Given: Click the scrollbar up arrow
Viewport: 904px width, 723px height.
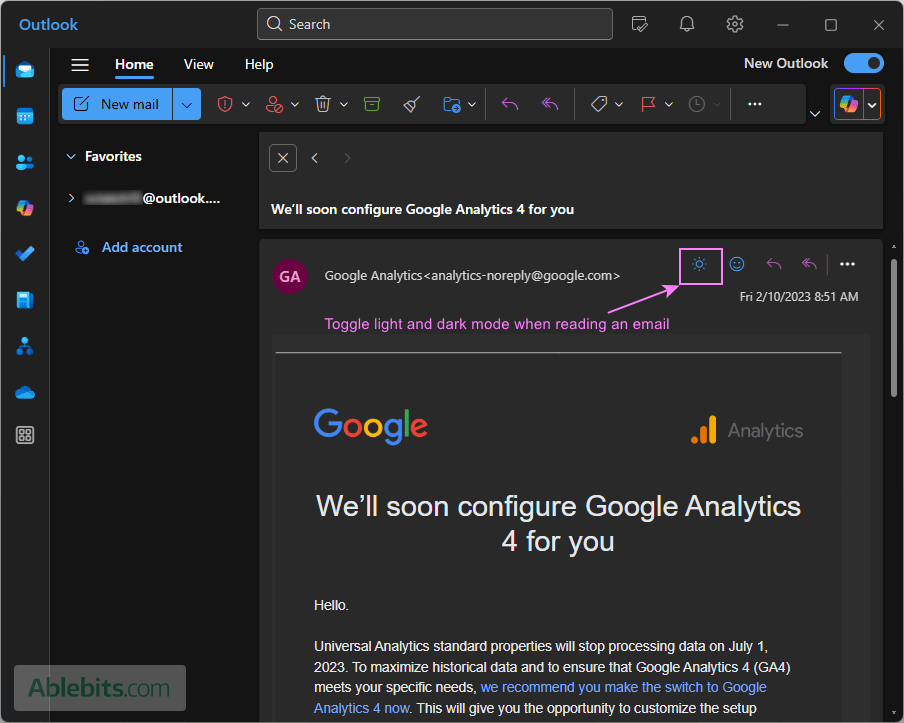Looking at the screenshot, I should (894, 247).
